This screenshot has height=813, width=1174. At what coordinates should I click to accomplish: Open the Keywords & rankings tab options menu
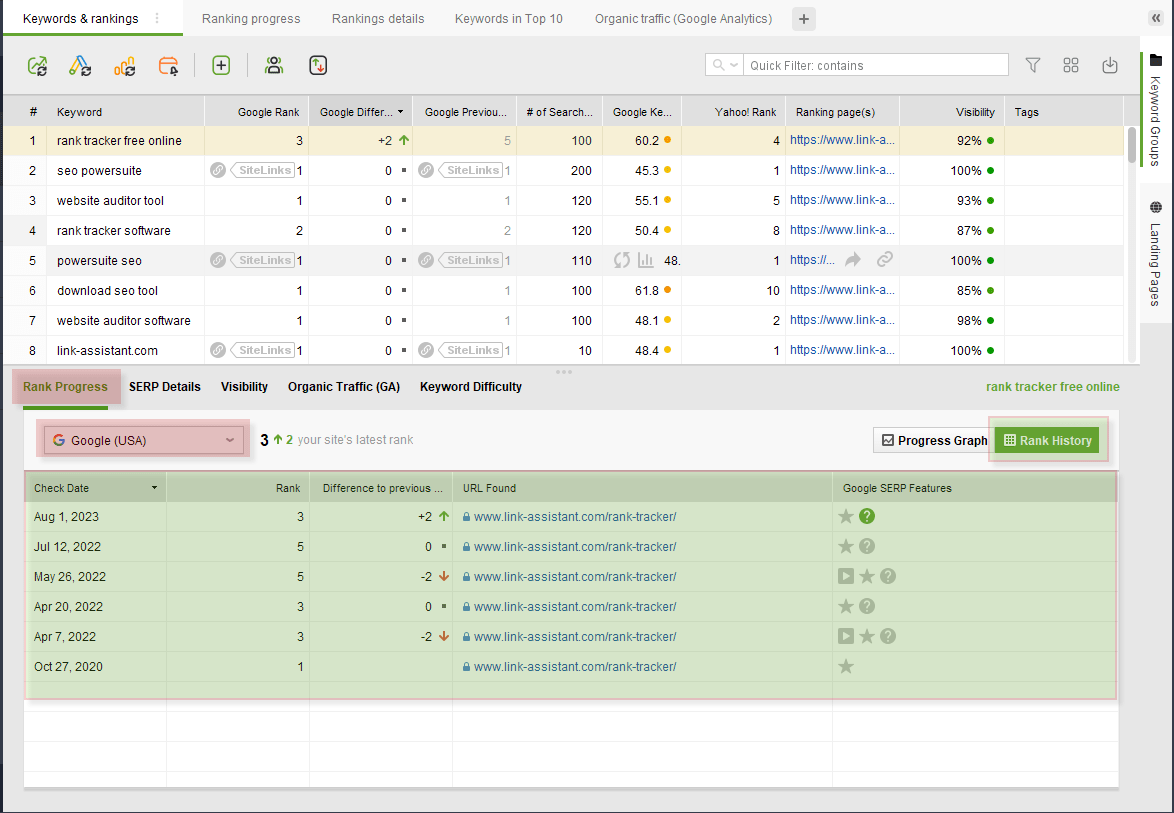[157, 18]
